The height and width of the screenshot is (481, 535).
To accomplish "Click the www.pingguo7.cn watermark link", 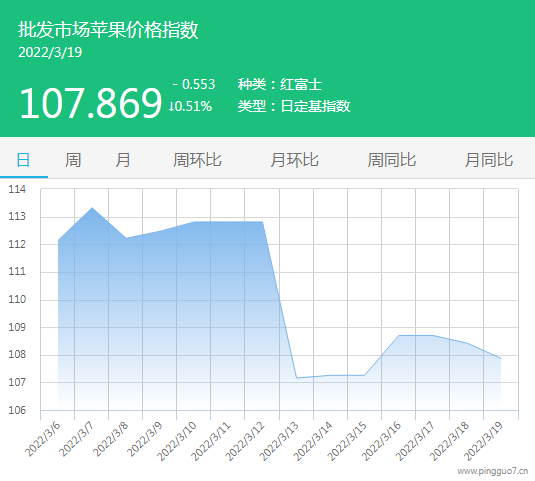I will [x=493, y=471].
